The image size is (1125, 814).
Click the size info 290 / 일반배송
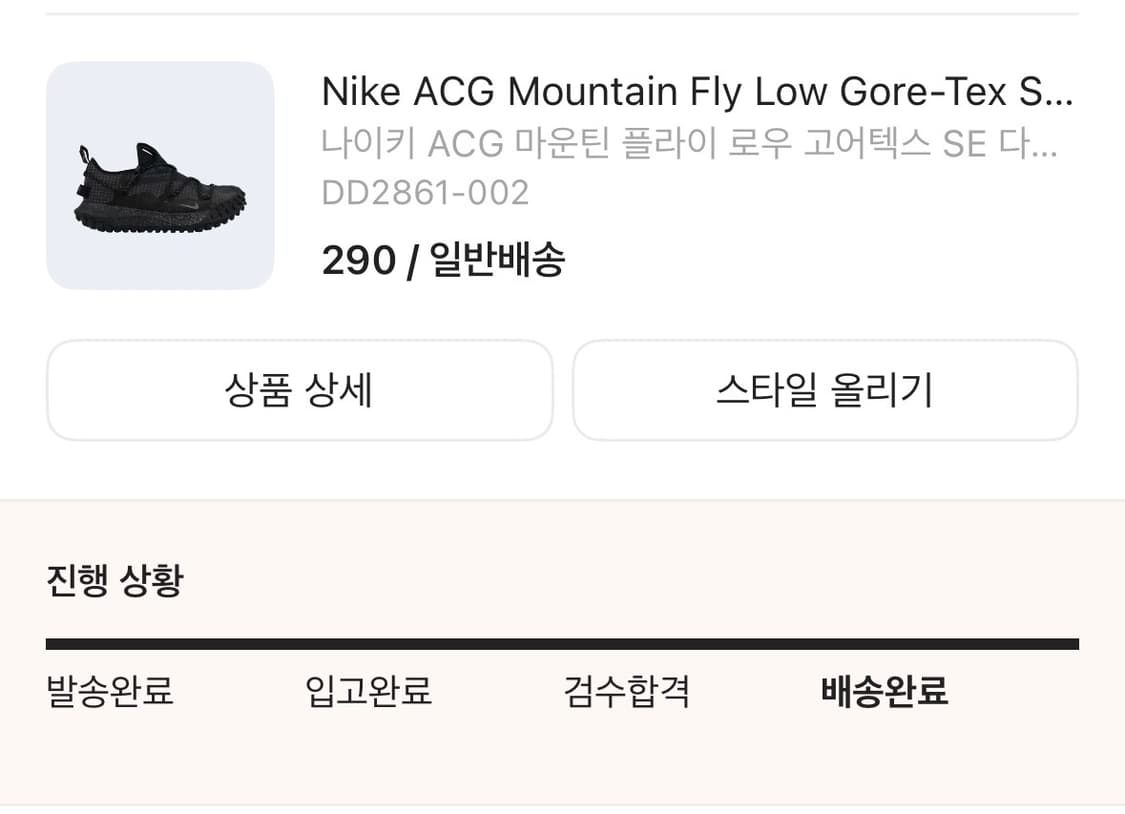(443, 259)
